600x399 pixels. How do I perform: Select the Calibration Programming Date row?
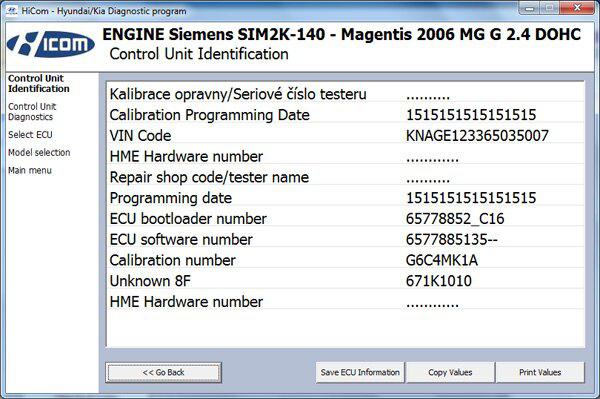346,115
